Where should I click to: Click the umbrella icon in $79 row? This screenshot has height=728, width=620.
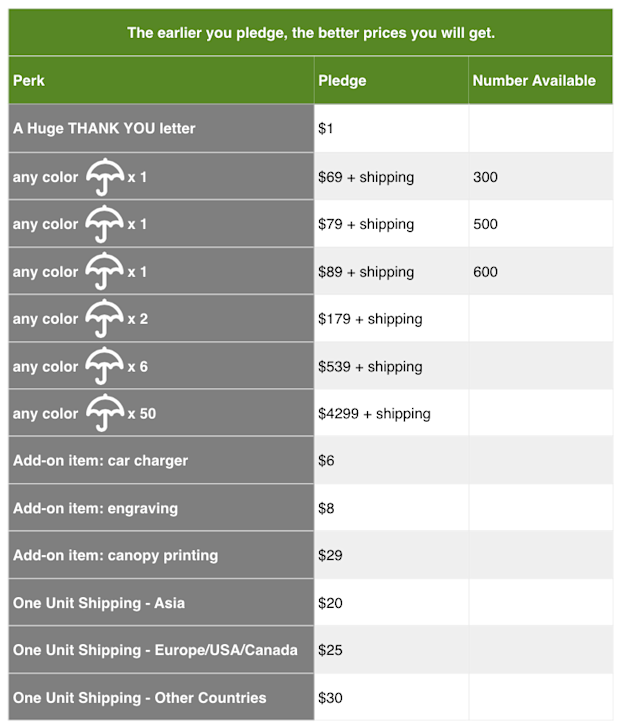(x=105, y=224)
